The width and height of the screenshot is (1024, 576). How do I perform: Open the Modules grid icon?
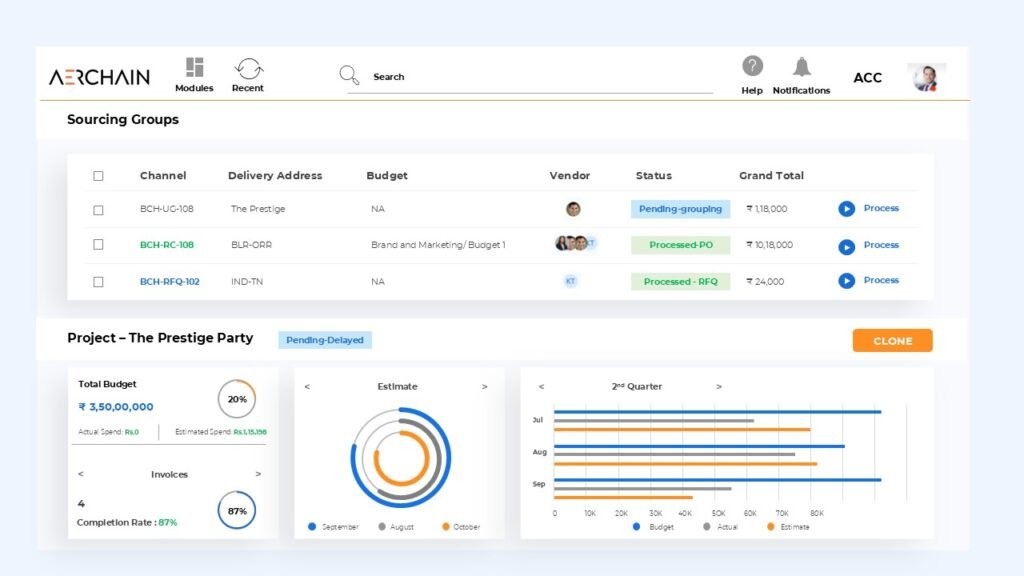click(x=194, y=68)
